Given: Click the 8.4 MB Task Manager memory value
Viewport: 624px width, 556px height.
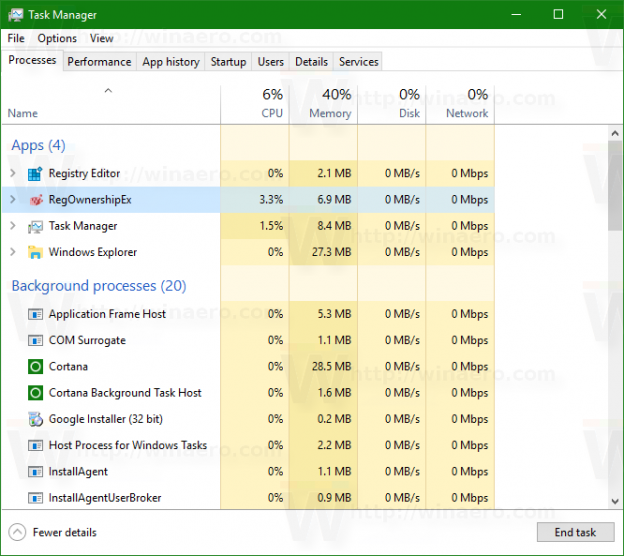Looking at the screenshot, I should tap(334, 226).
